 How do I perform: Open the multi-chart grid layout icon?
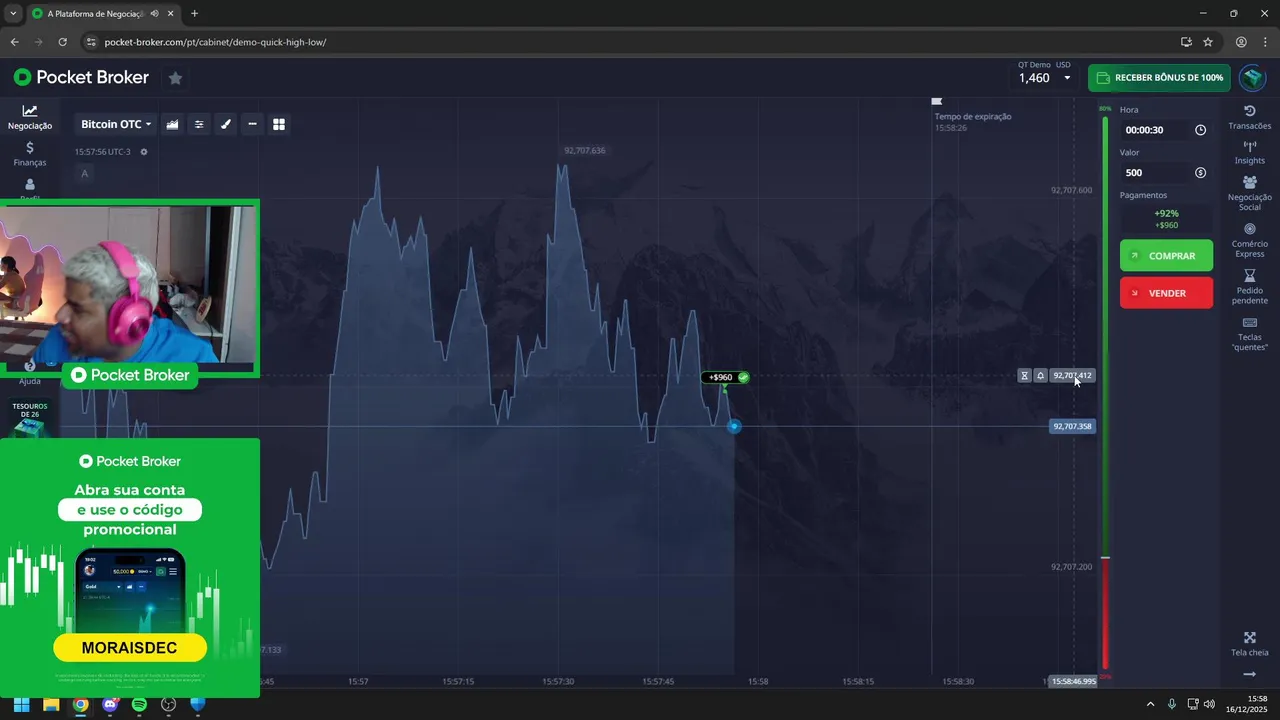tap(279, 124)
